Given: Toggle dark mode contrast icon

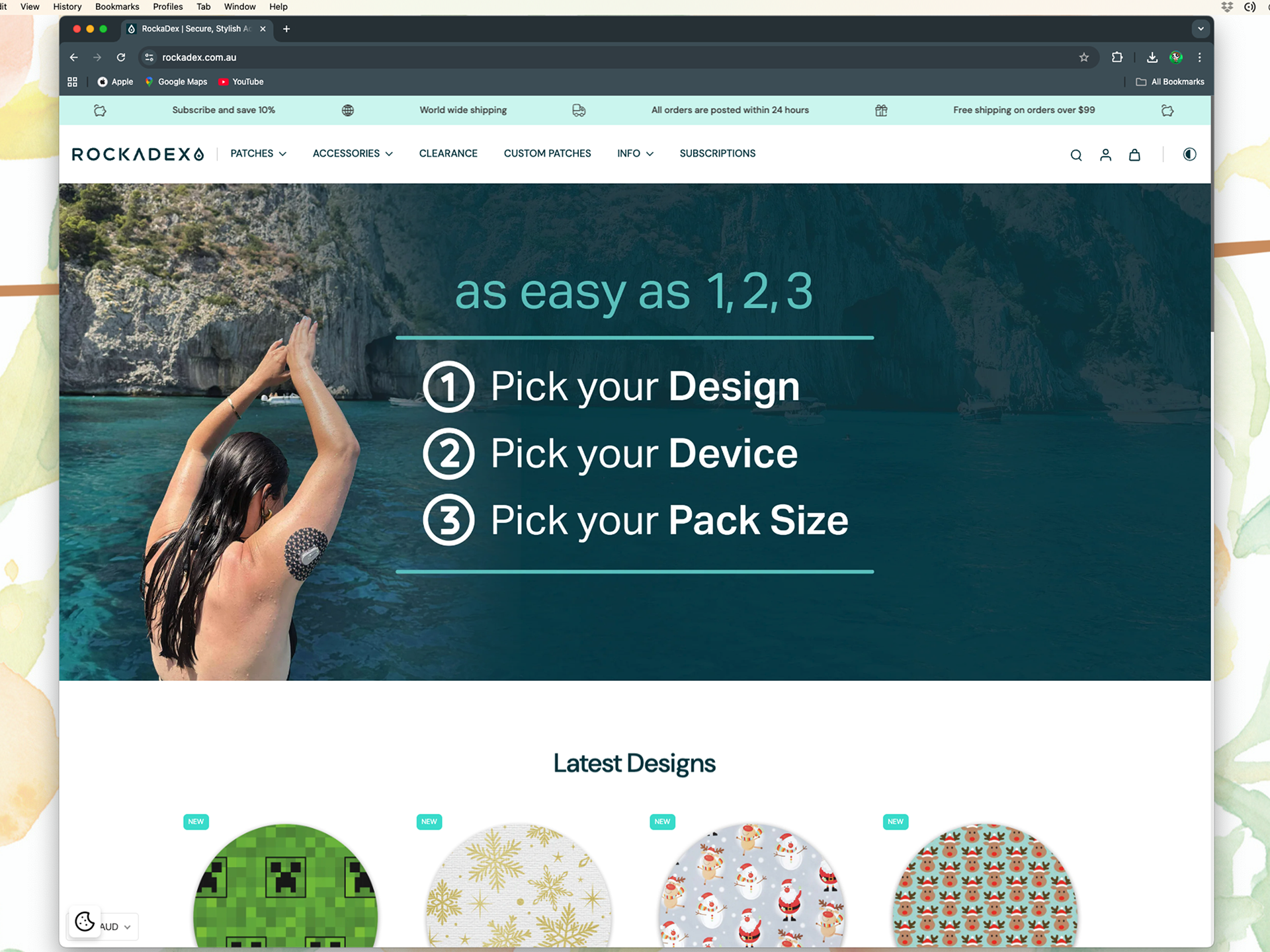Looking at the screenshot, I should (1189, 155).
